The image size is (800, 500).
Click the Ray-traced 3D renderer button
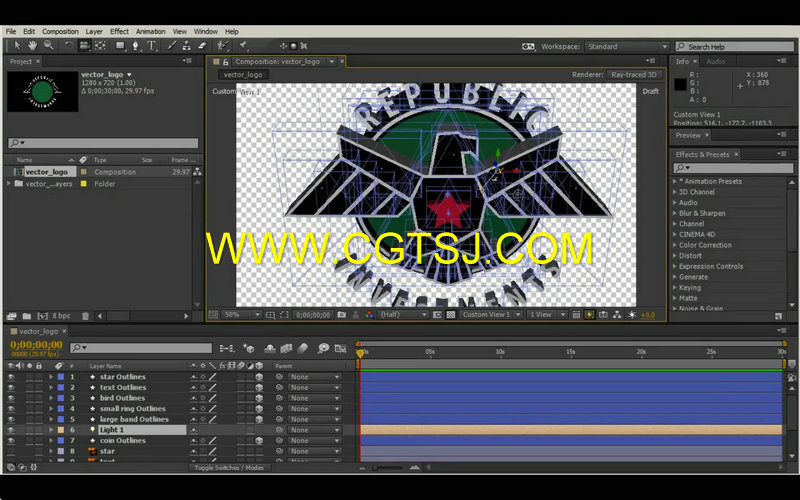click(x=634, y=75)
